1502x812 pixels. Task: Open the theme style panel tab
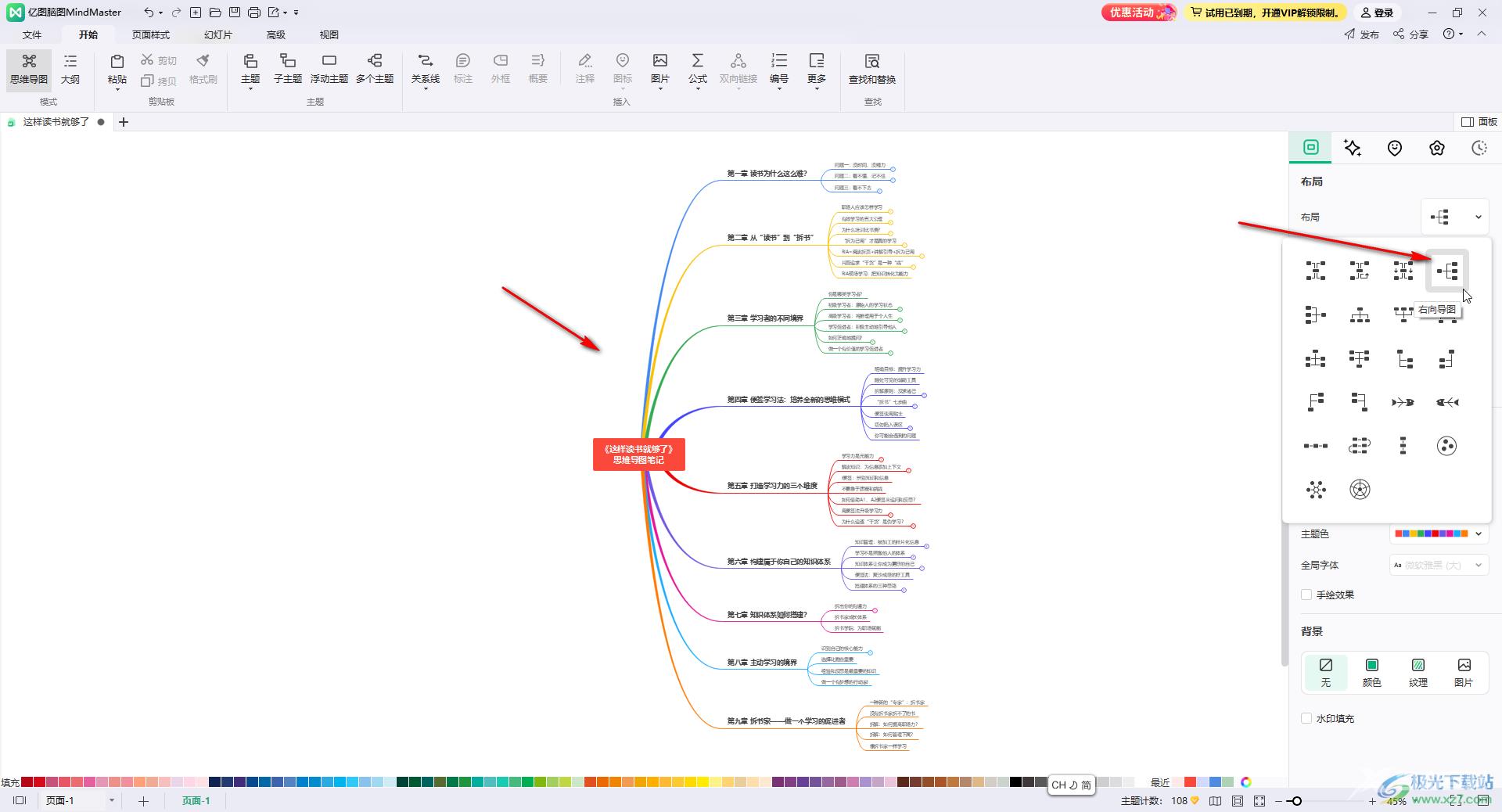tap(1437, 148)
